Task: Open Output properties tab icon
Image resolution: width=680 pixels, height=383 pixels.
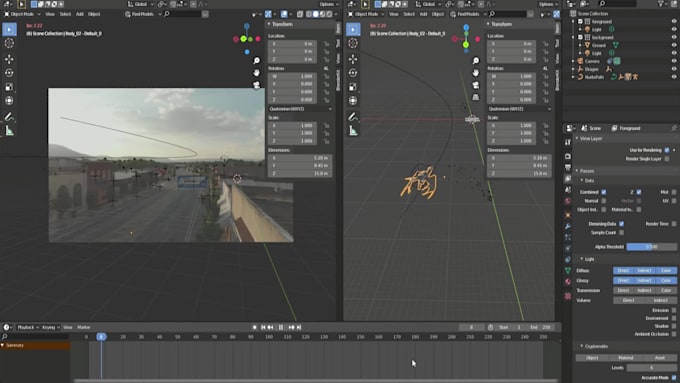Action: [x=568, y=167]
